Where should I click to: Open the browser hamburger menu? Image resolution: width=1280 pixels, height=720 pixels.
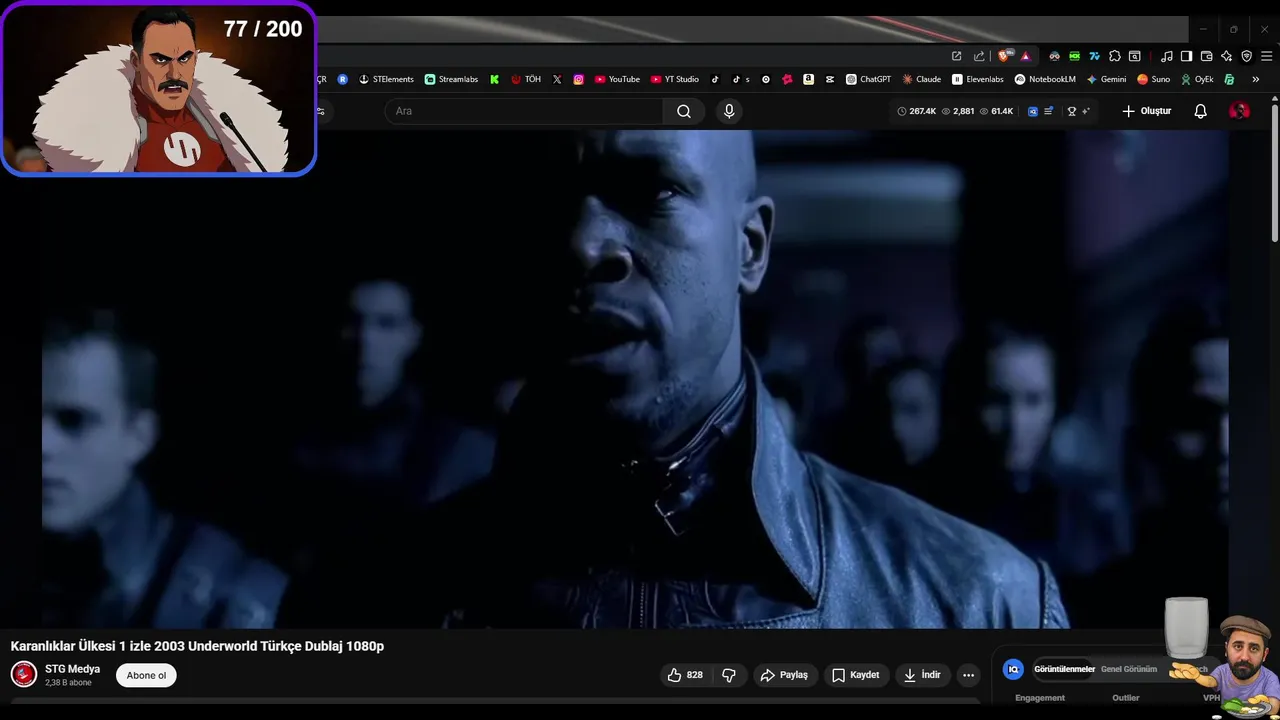pos(1266,56)
